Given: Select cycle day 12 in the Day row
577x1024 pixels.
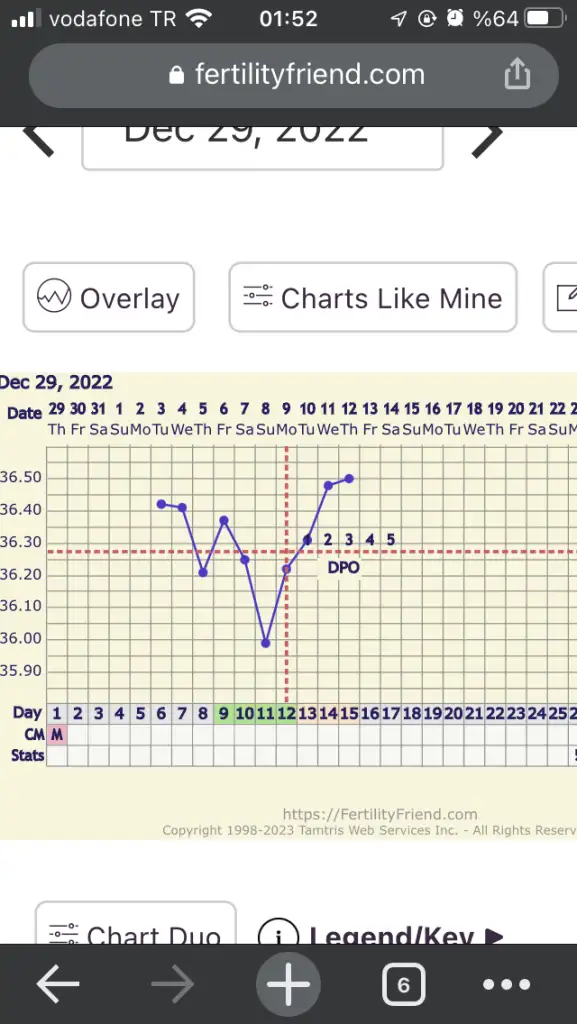Looking at the screenshot, I should 286,714.
